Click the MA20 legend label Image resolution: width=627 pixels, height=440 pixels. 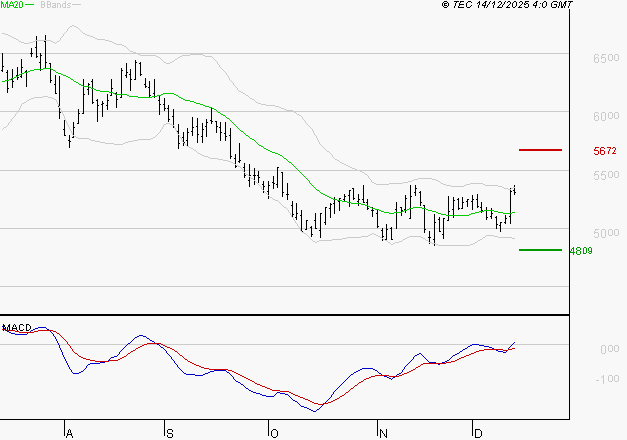coord(12,5)
